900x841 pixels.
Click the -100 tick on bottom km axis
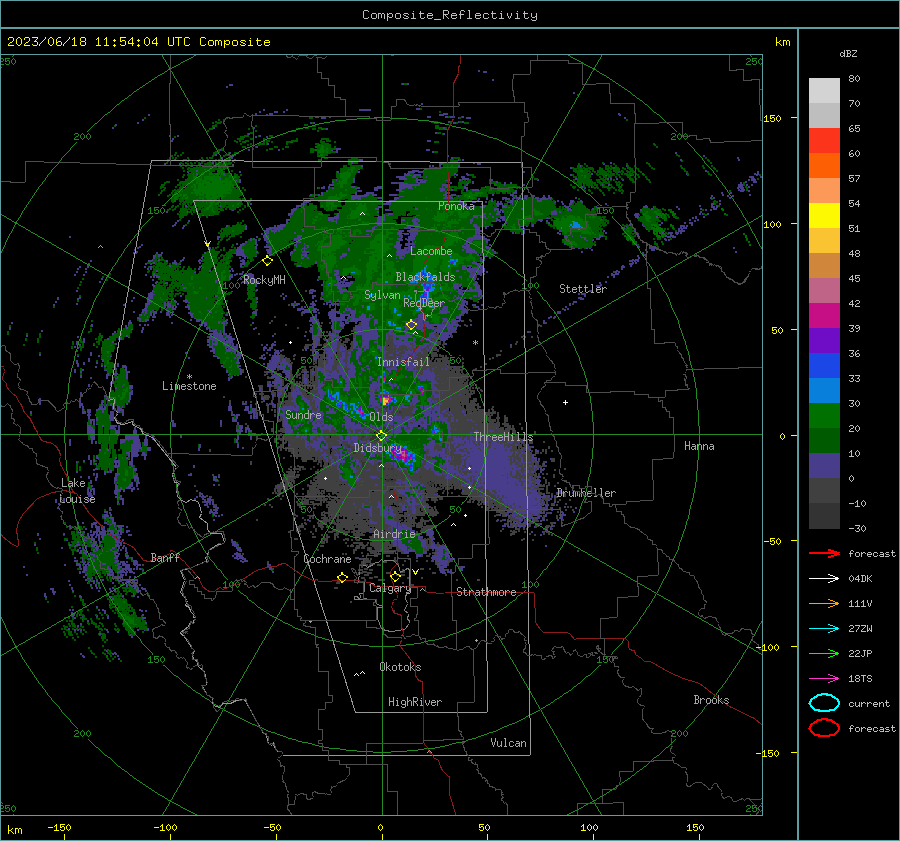[x=165, y=827]
